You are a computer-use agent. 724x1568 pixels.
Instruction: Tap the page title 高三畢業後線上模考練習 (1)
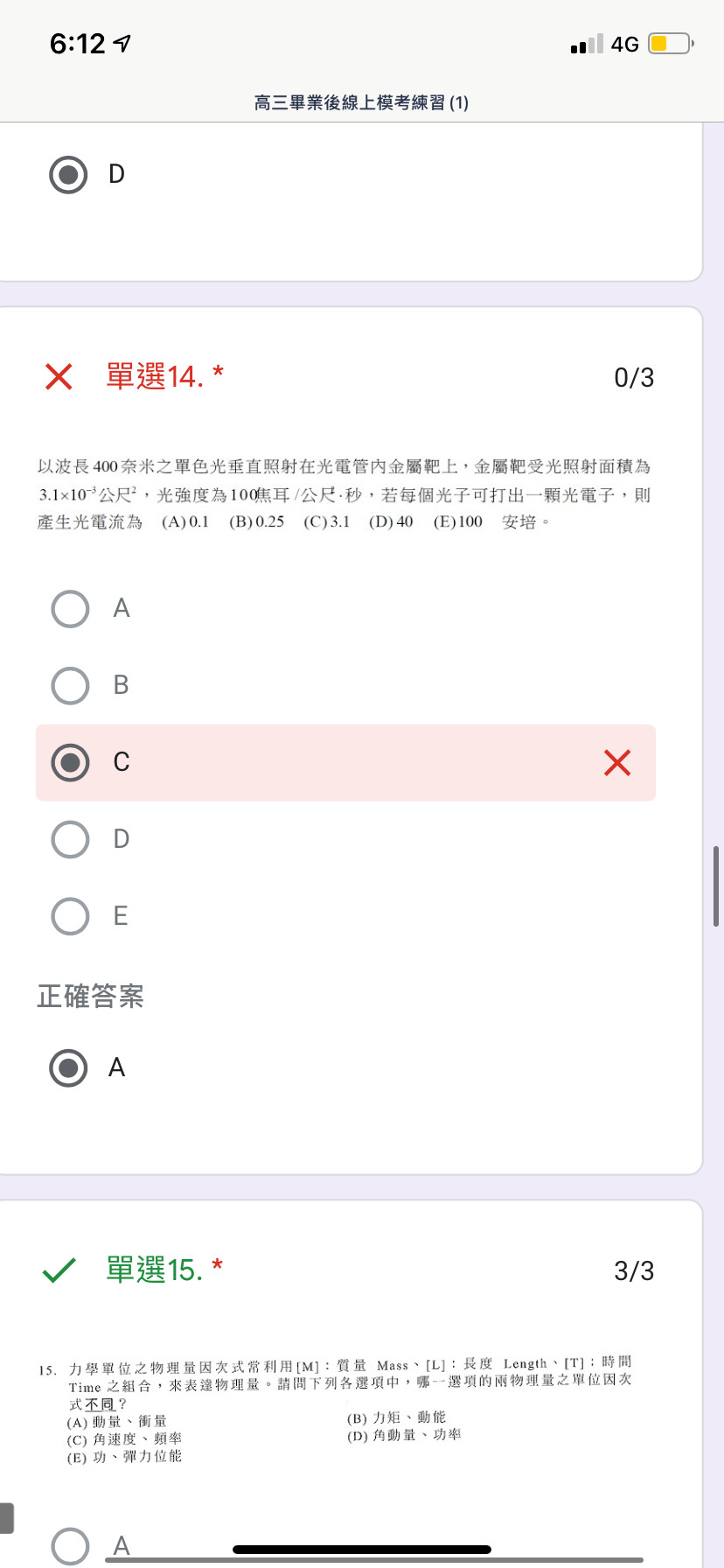361,103
